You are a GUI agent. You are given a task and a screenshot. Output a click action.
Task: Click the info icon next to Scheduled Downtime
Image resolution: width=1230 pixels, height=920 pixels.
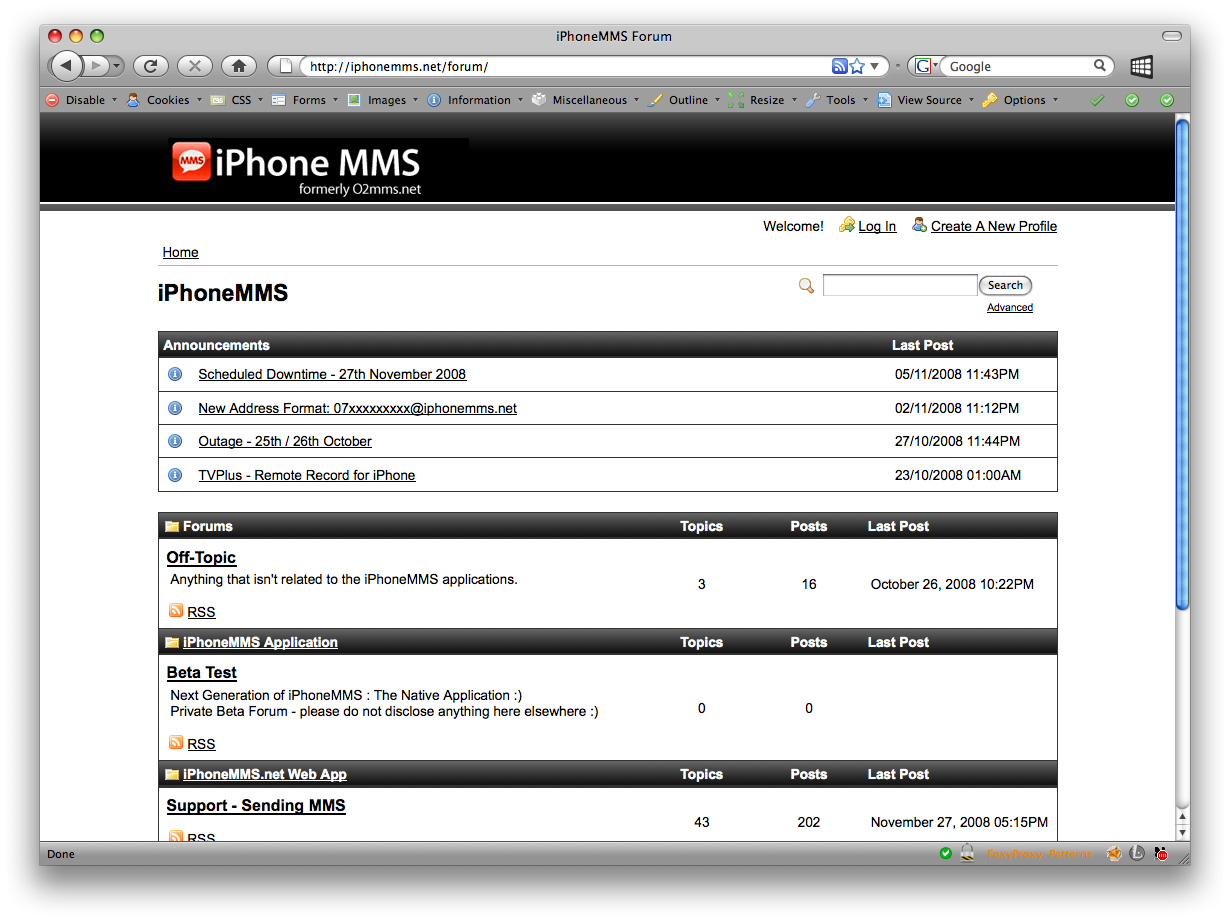click(x=175, y=374)
